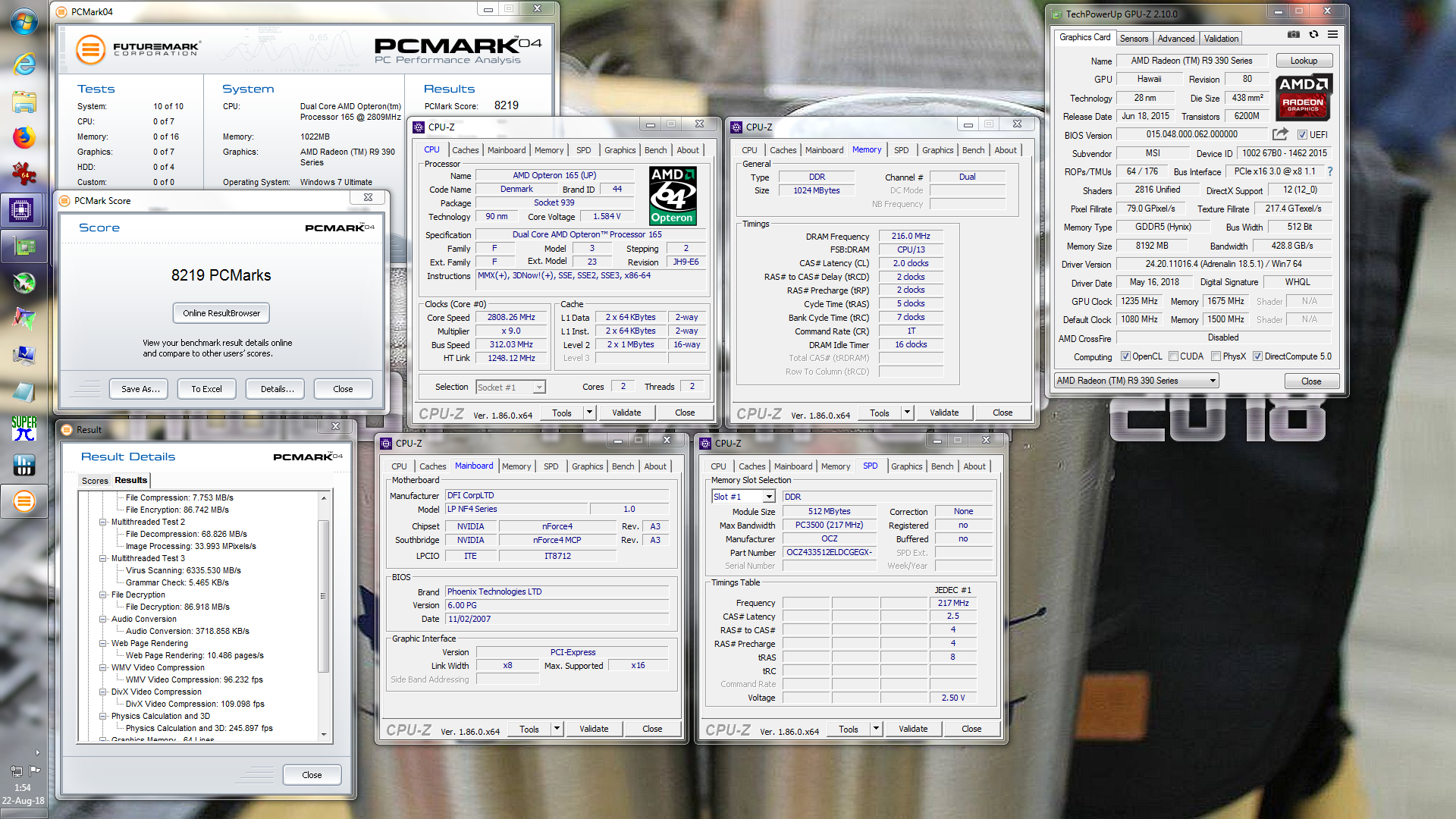
Task: Click the To Excel button
Action: click(x=206, y=389)
